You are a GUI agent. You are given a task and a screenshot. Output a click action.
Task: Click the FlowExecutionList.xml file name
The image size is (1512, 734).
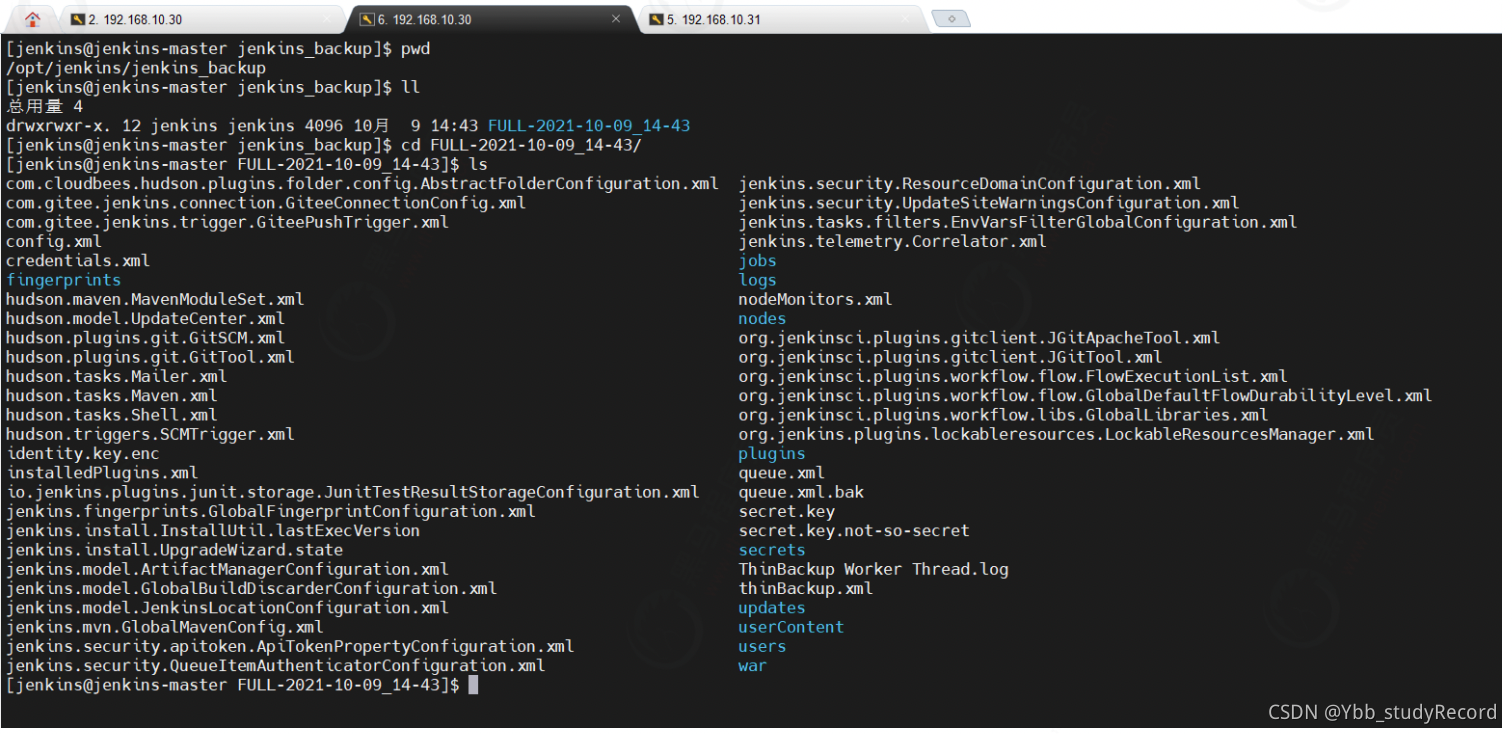[x=1013, y=377]
